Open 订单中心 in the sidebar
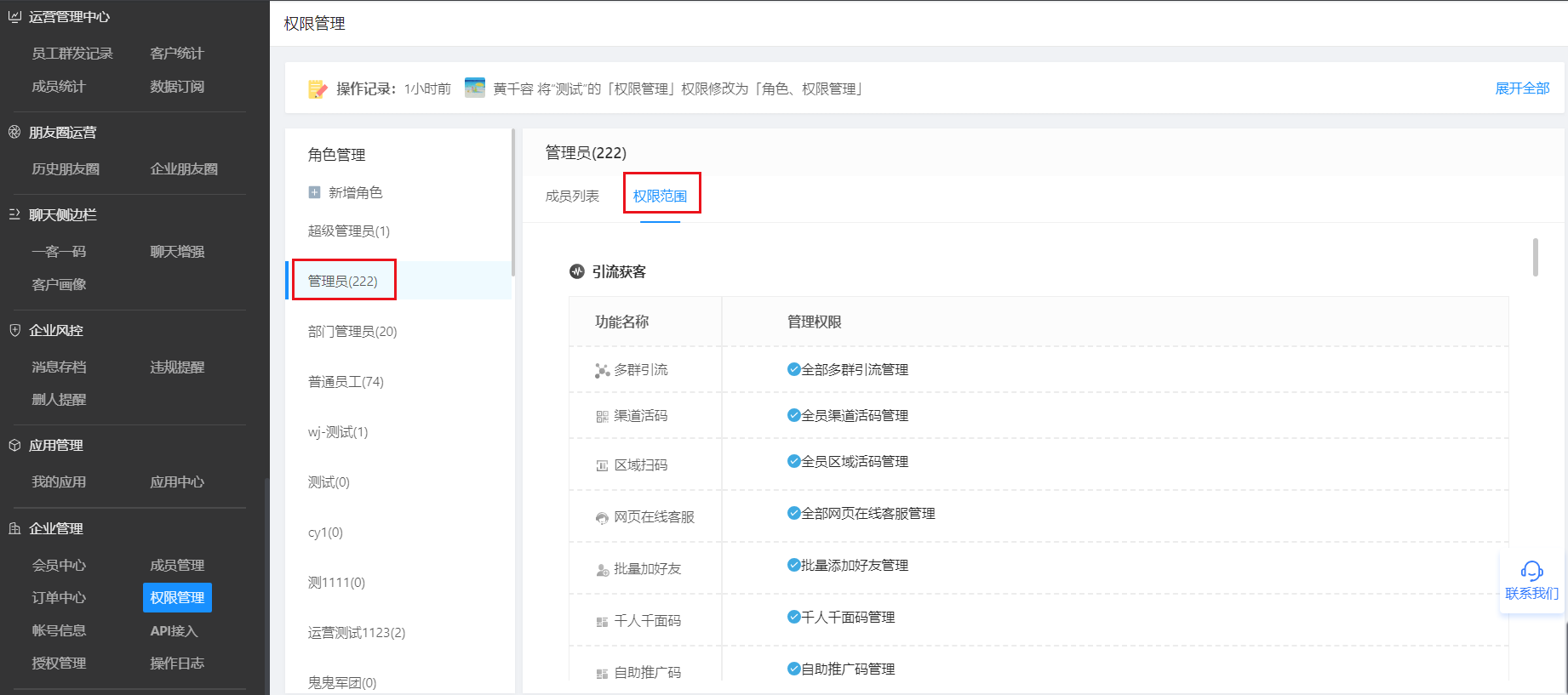1568x695 pixels. tap(59, 597)
